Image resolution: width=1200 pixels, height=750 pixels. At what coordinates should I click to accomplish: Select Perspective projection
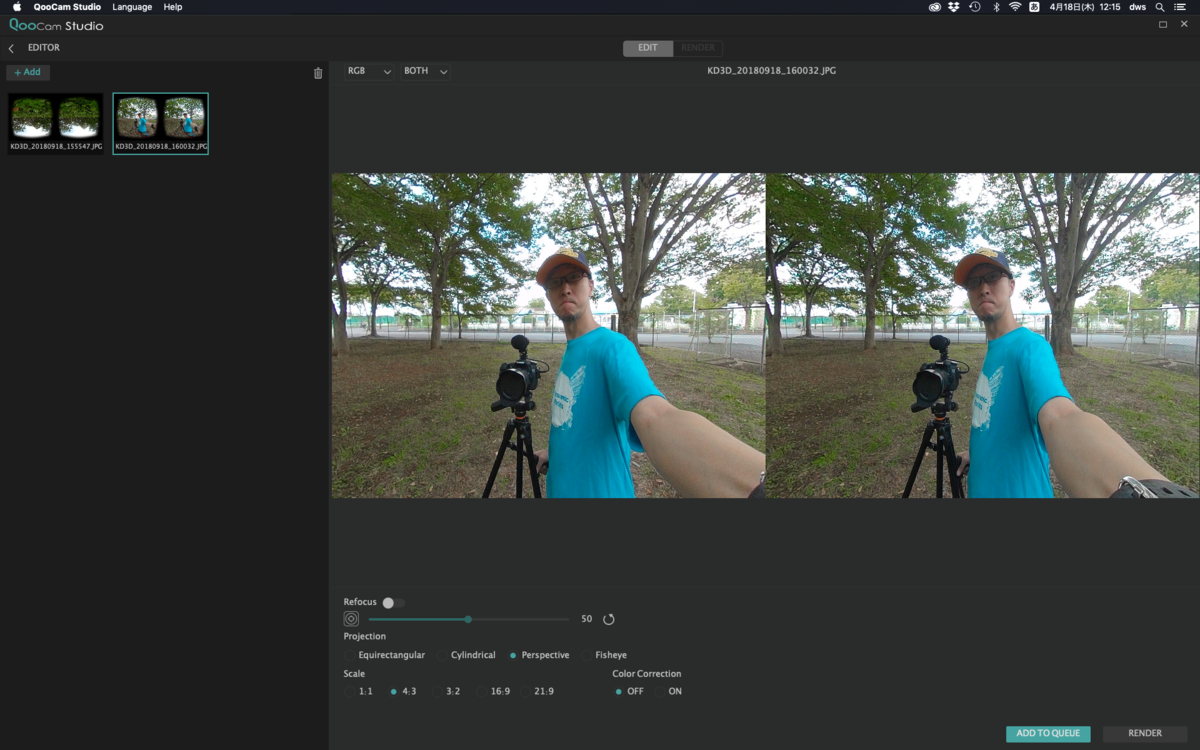click(540, 655)
